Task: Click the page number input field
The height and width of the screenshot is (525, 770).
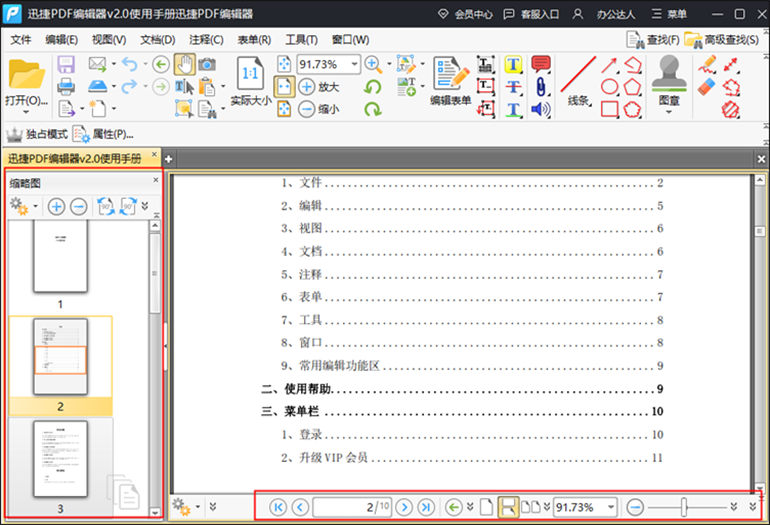Action: pyautogui.click(x=352, y=507)
